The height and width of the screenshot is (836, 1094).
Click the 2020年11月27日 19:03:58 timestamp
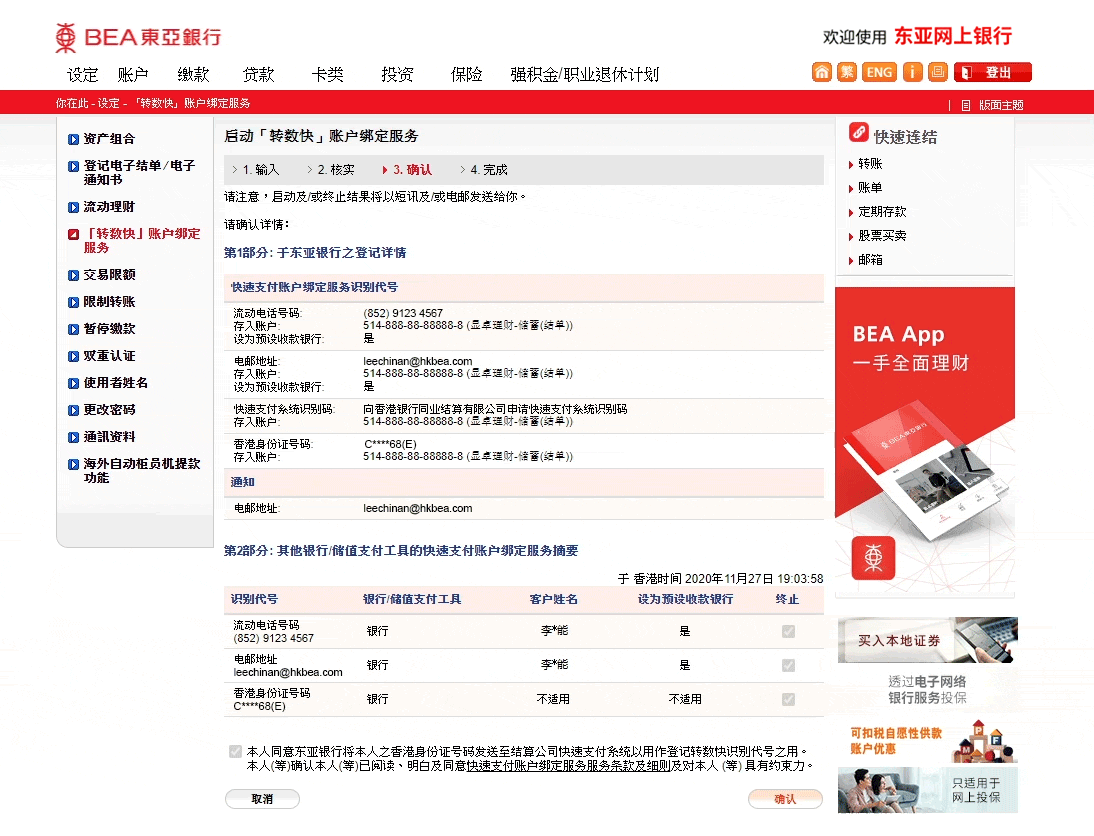click(754, 579)
